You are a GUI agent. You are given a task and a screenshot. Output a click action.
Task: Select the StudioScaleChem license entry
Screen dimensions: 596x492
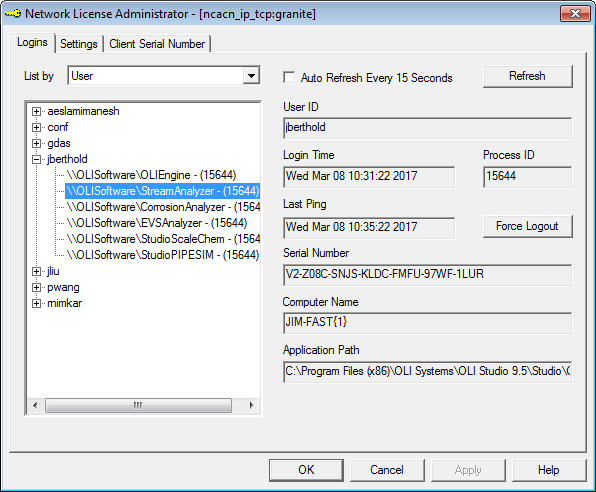click(163, 239)
